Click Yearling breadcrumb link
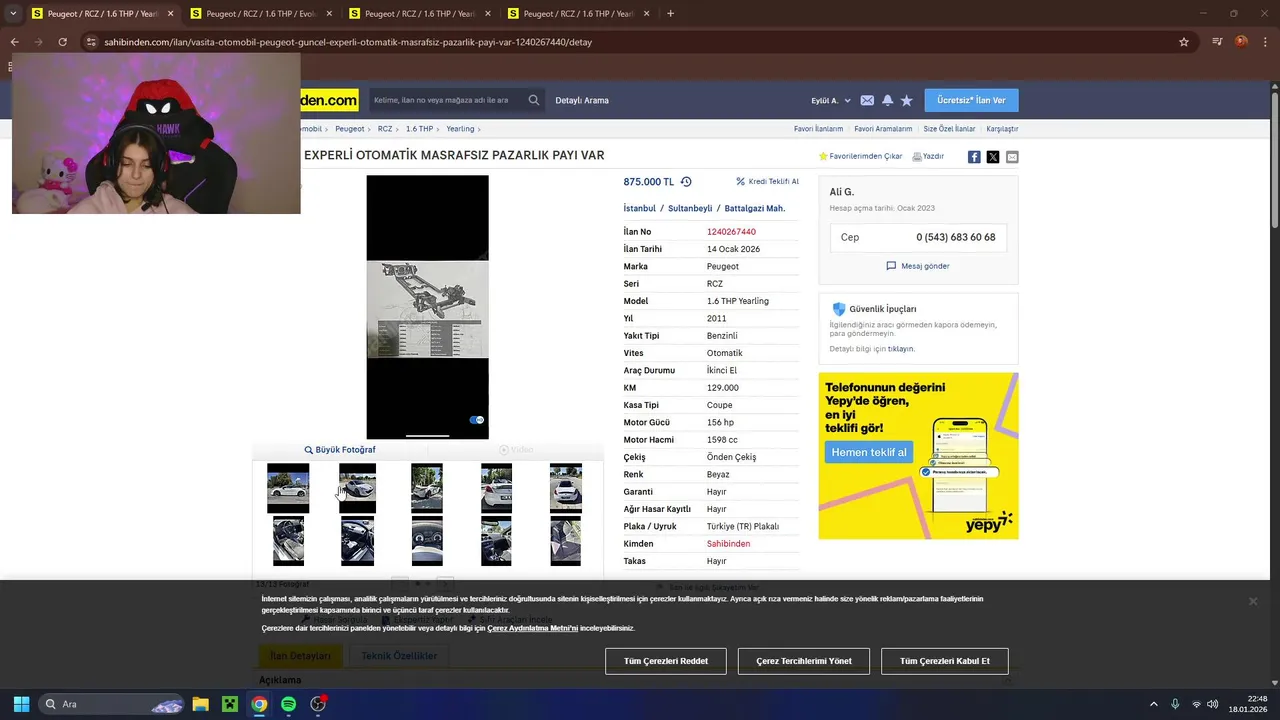 coord(460,129)
